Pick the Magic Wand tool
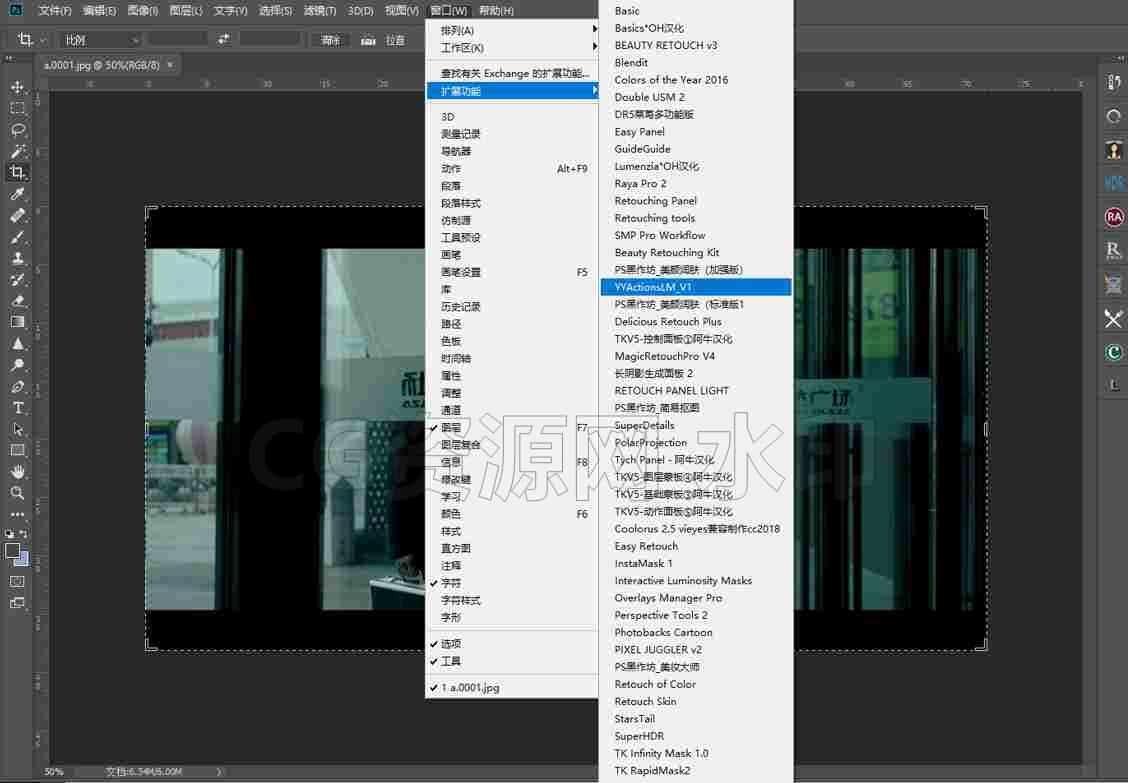1128x783 pixels. click(x=17, y=151)
